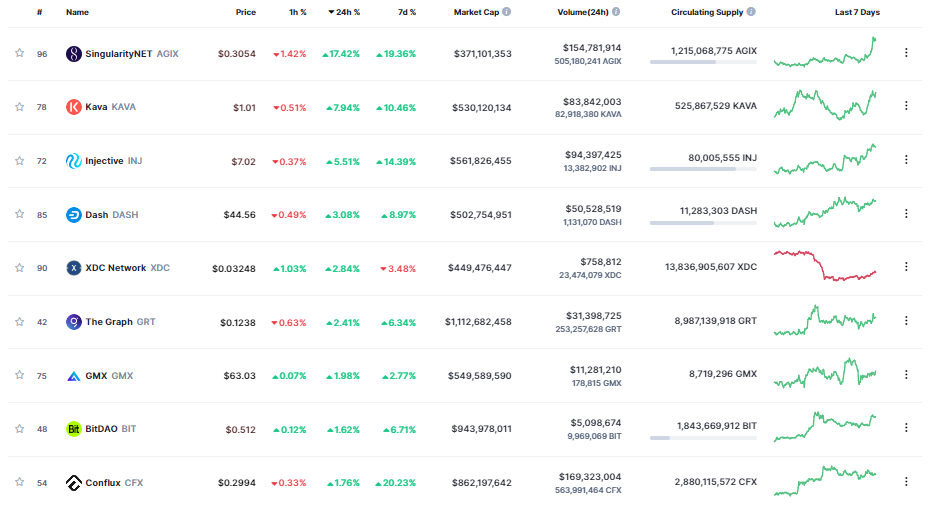The height and width of the screenshot is (509, 928).
Task: Sort the table by the 24h % column
Action: [344, 12]
